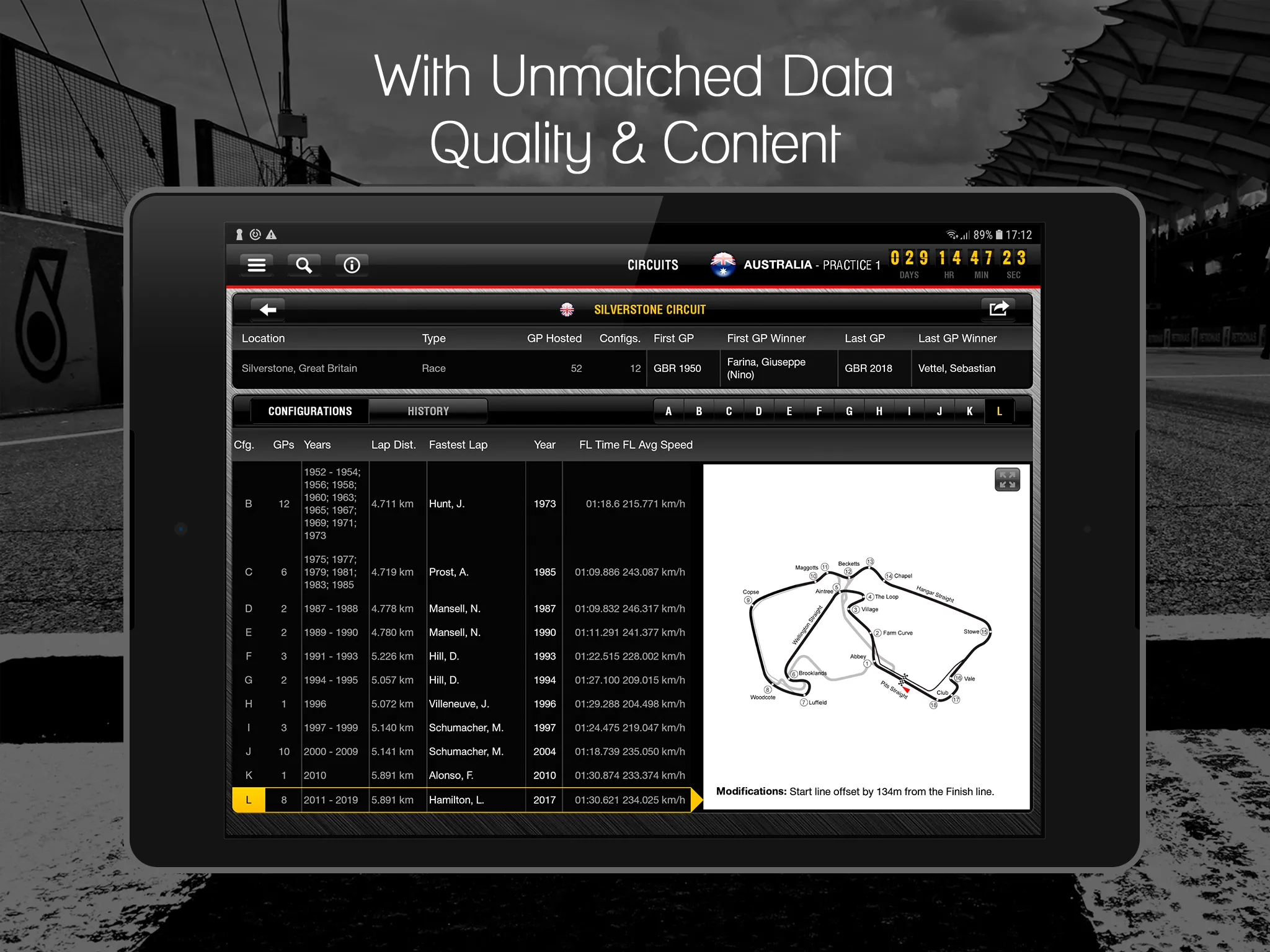1270x952 pixels.
Task: Click the search magnifier icon
Action: [305, 265]
